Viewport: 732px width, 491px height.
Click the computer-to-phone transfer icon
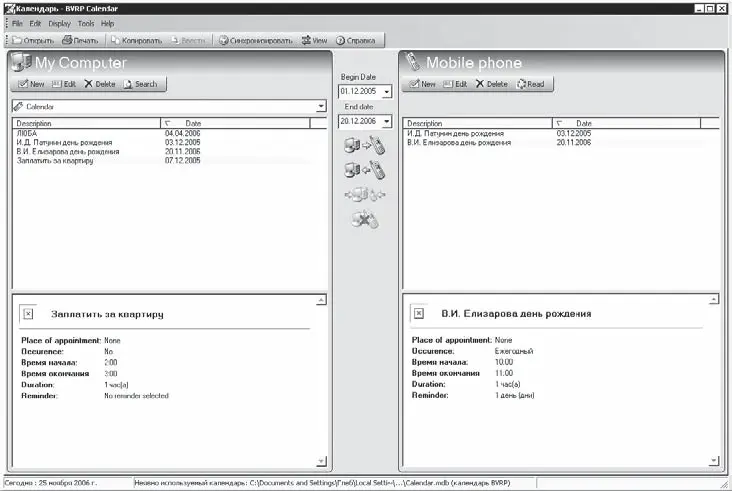click(364, 145)
